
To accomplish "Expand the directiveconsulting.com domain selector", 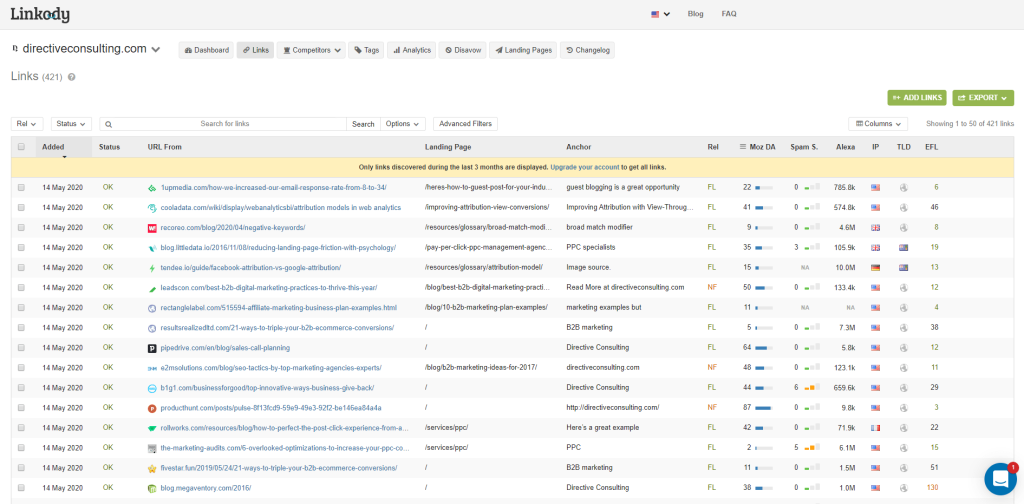I will 155,50.
